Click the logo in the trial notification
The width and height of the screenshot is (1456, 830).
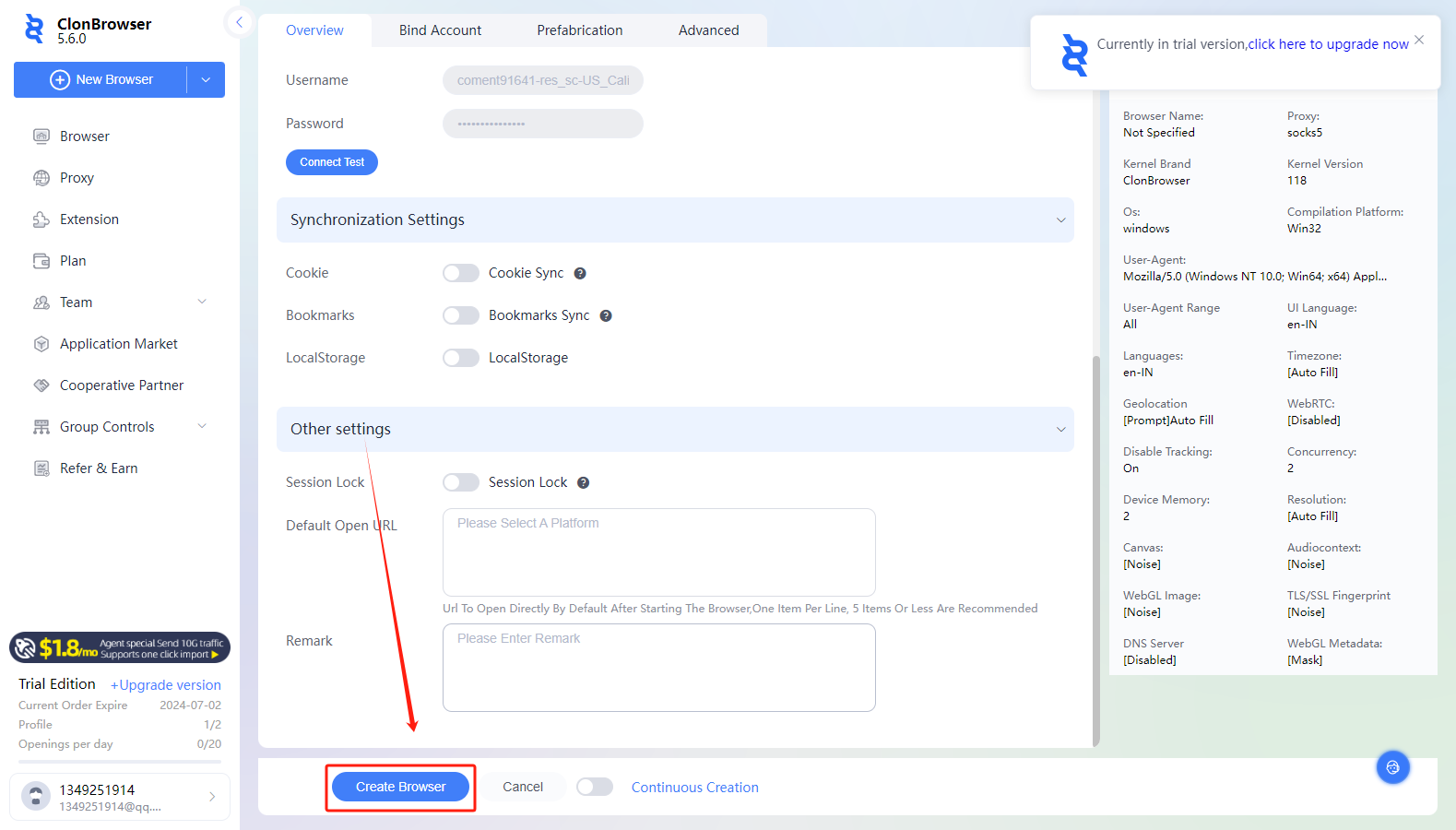(1074, 54)
